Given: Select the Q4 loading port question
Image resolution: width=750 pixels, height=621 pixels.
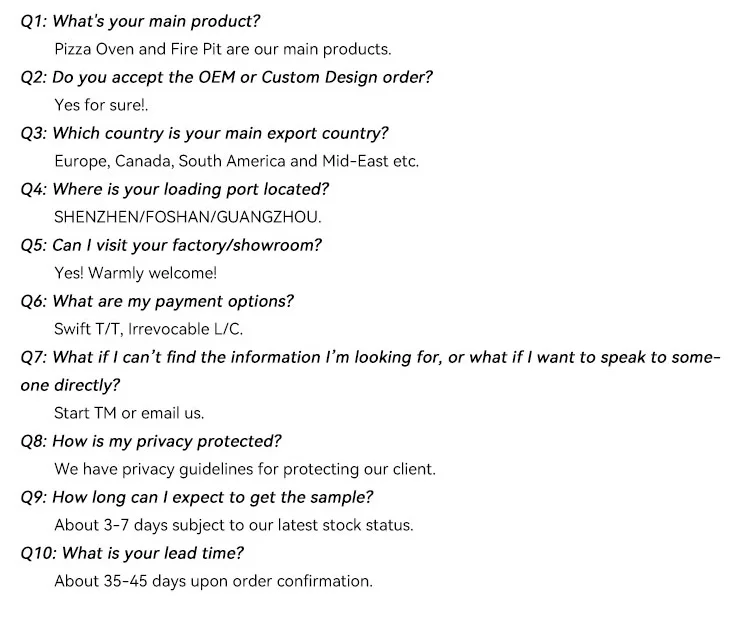Looking at the screenshot, I should pos(174,189).
